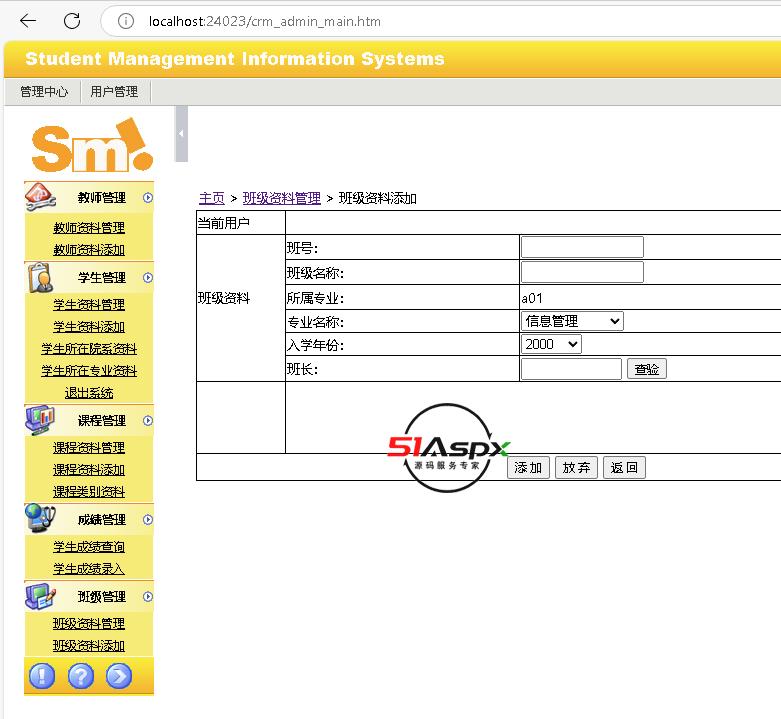Open help via the question mark icon
This screenshot has width=781, height=719.
pyautogui.click(x=80, y=676)
